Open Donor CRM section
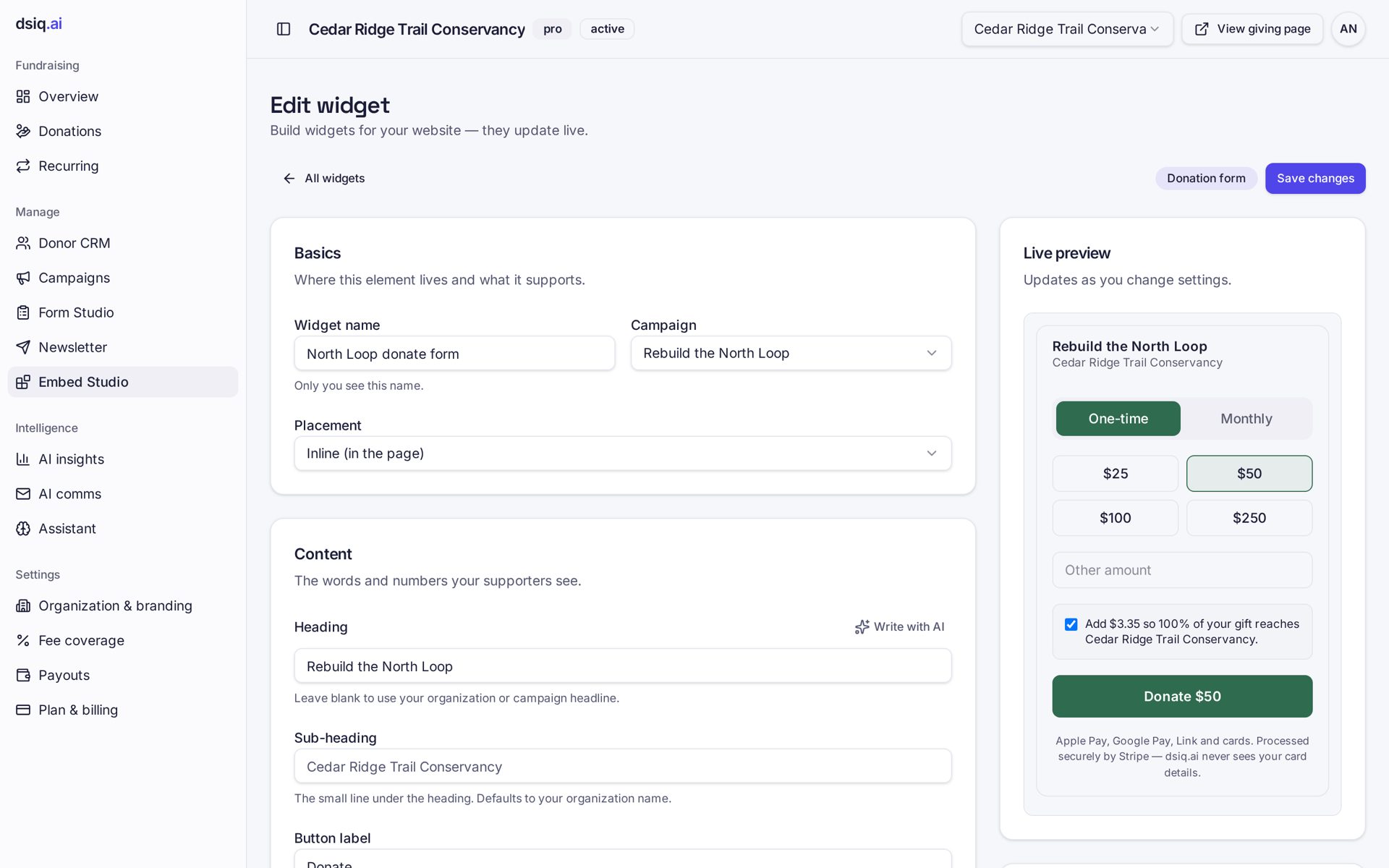1389x868 pixels. tap(122, 243)
